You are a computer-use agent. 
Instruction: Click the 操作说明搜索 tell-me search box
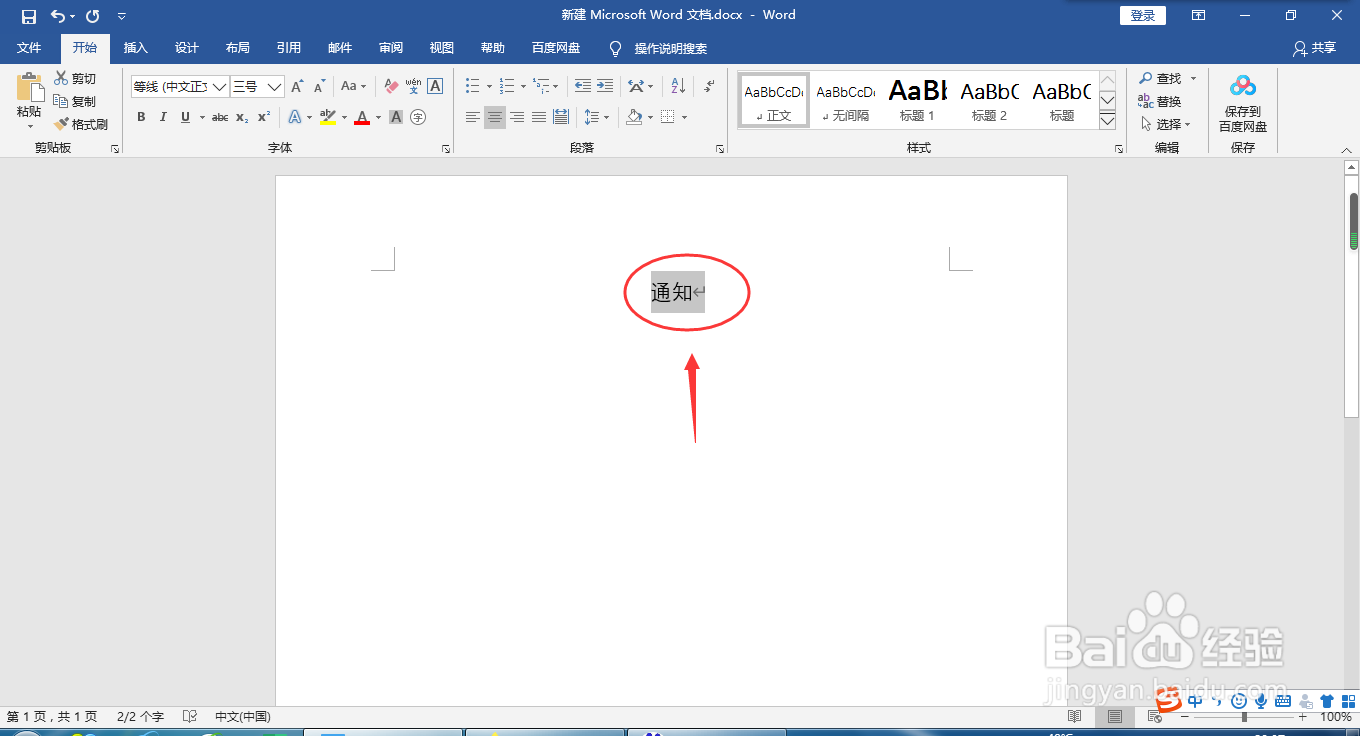(671, 48)
